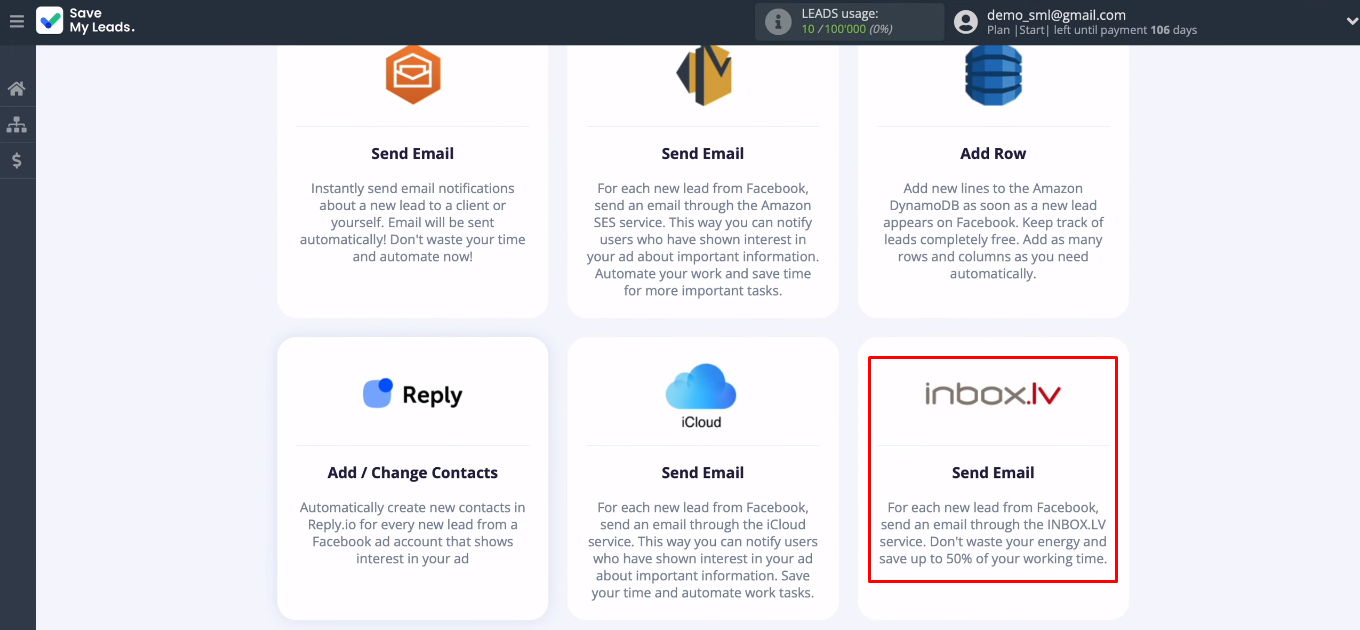Click the Amazon DynamoDB logo
1360x630 pixels.
[993, 75]
